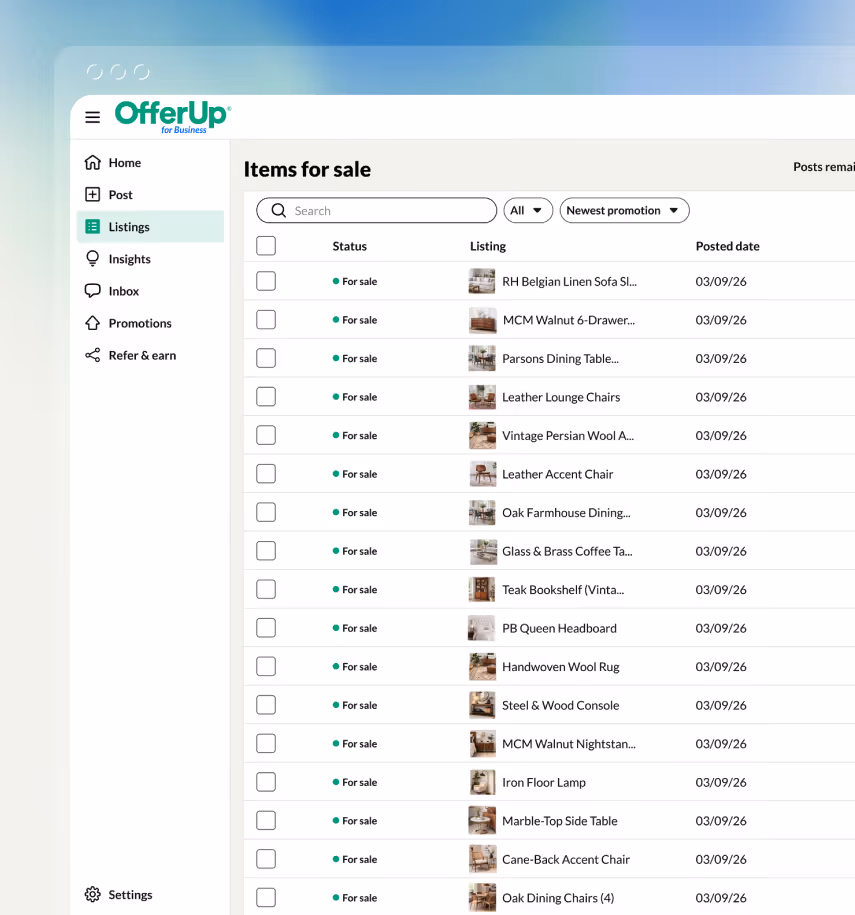Click the Listings list icon

pyautogui.click(x=93, y=226)
